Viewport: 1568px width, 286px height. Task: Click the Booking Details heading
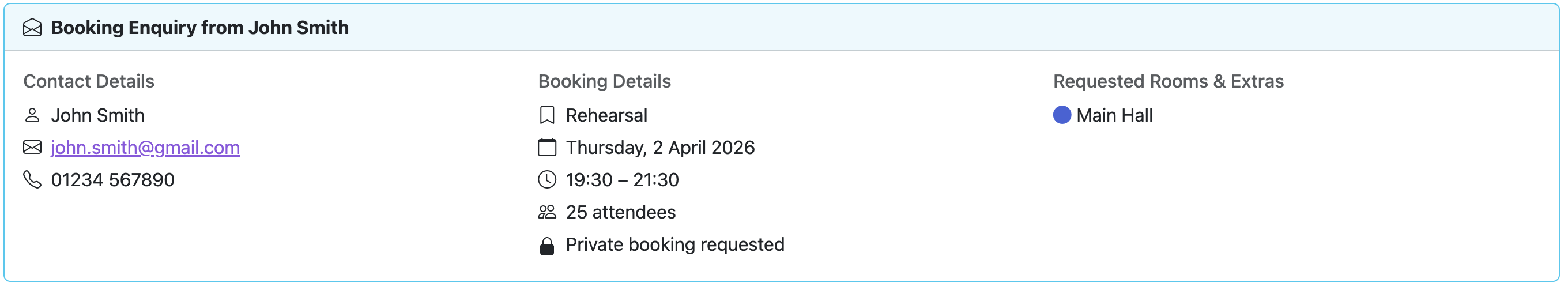(604, 81)
